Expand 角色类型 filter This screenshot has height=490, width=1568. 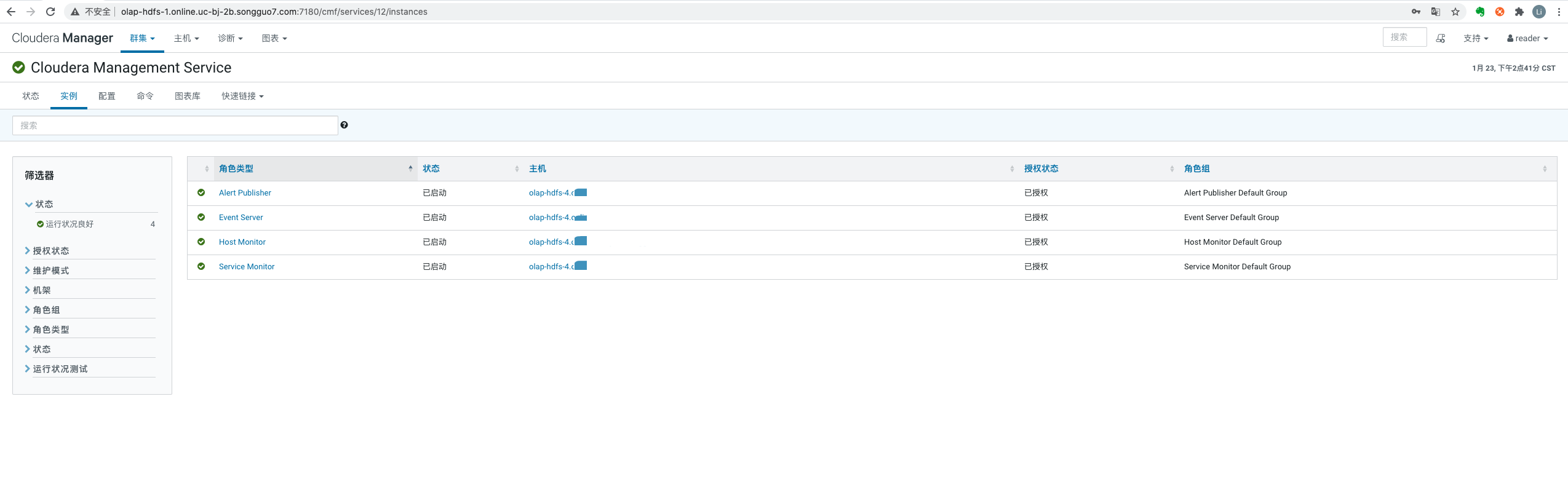pyautogui.click(x=47, y=330)
